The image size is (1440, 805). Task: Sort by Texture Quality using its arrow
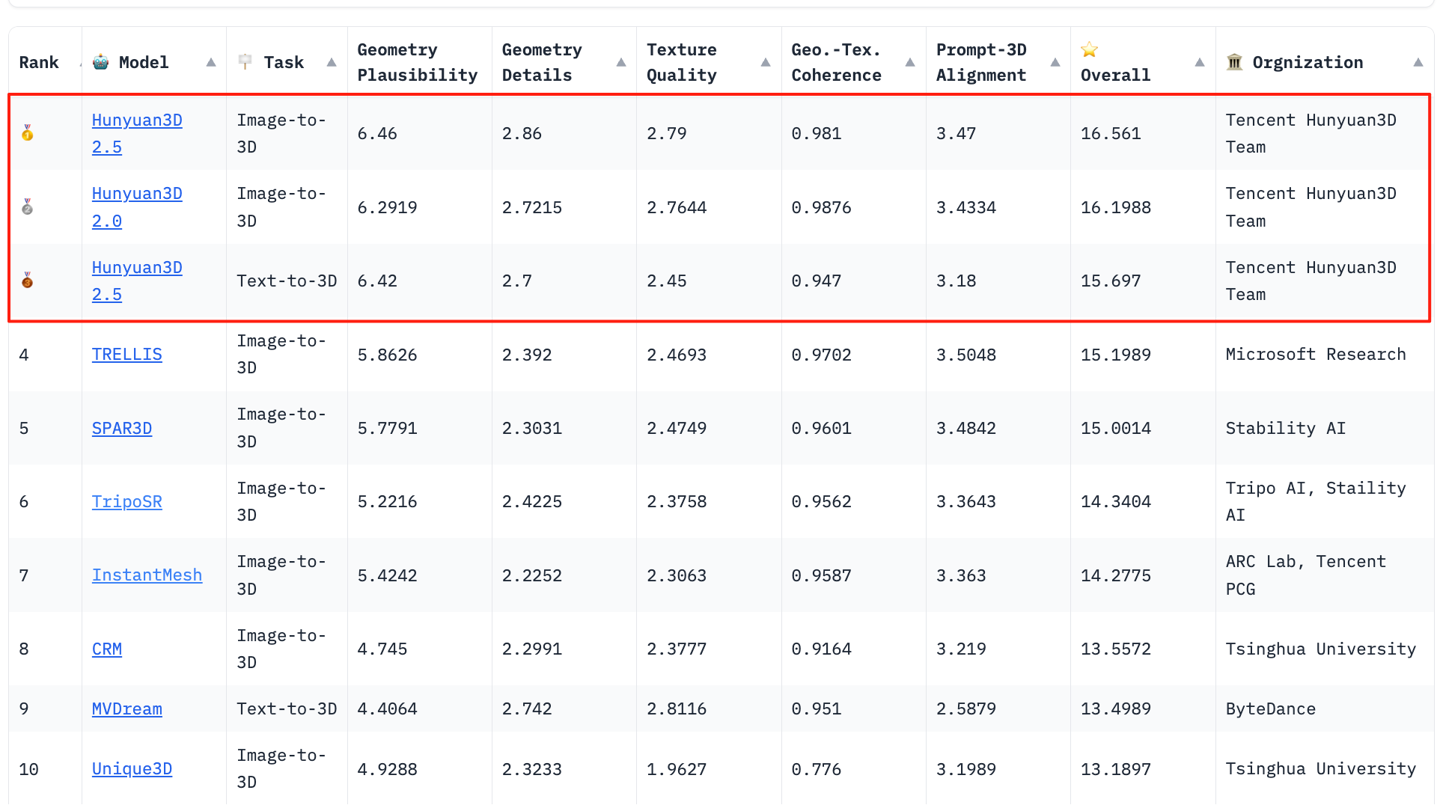766,62
